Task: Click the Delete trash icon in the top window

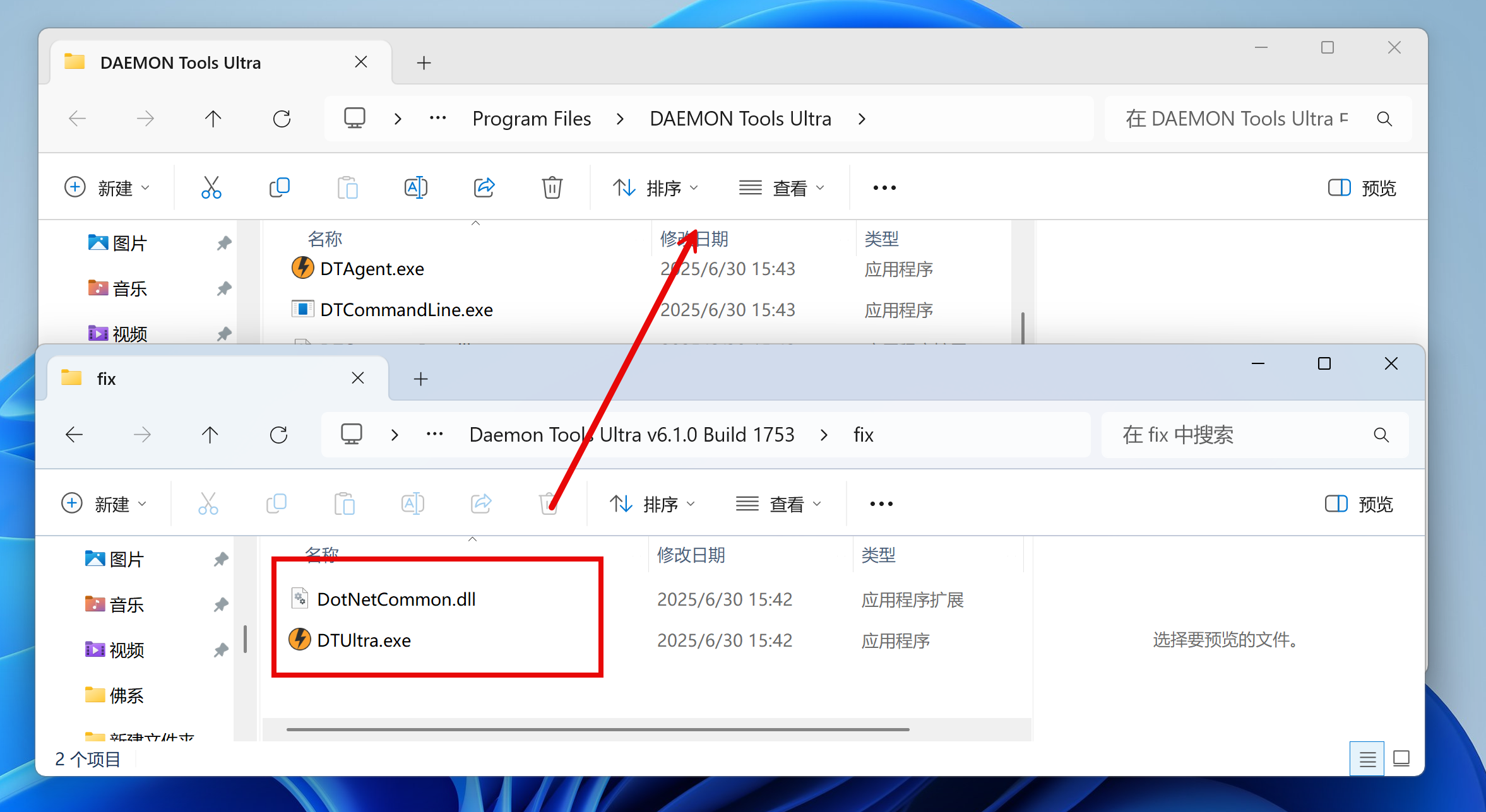Action: (552, 187)
